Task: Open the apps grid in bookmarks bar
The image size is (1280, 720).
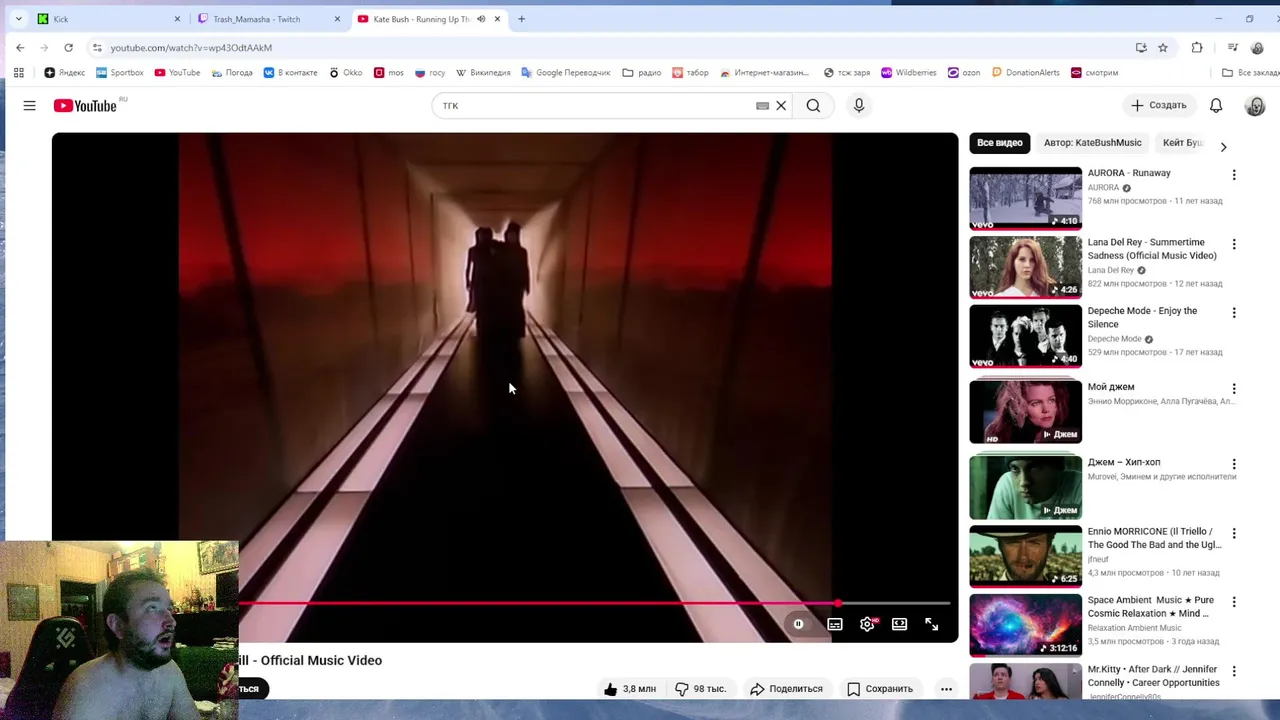Action: pos(18,72)
